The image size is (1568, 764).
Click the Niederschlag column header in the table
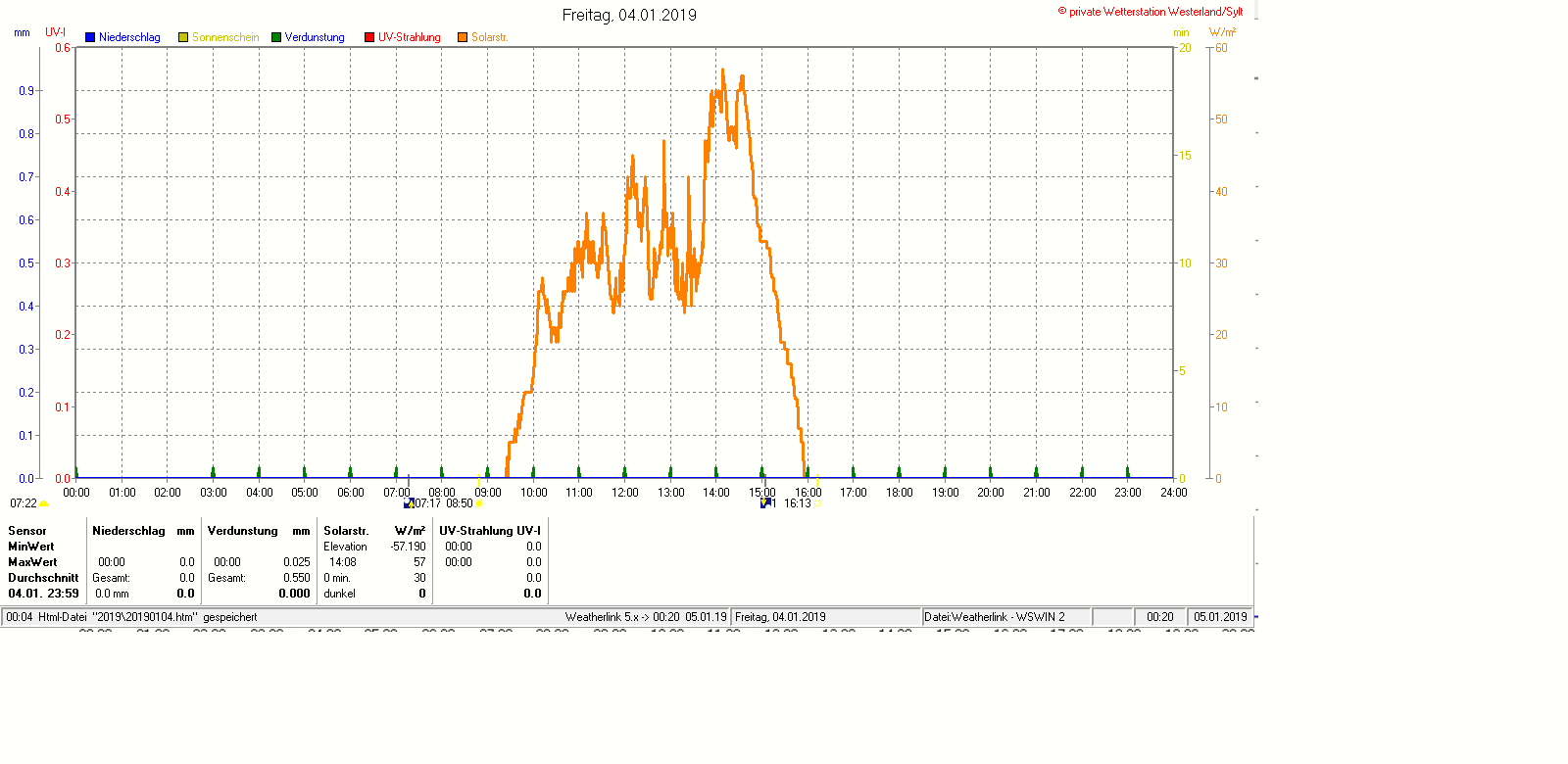128,531
